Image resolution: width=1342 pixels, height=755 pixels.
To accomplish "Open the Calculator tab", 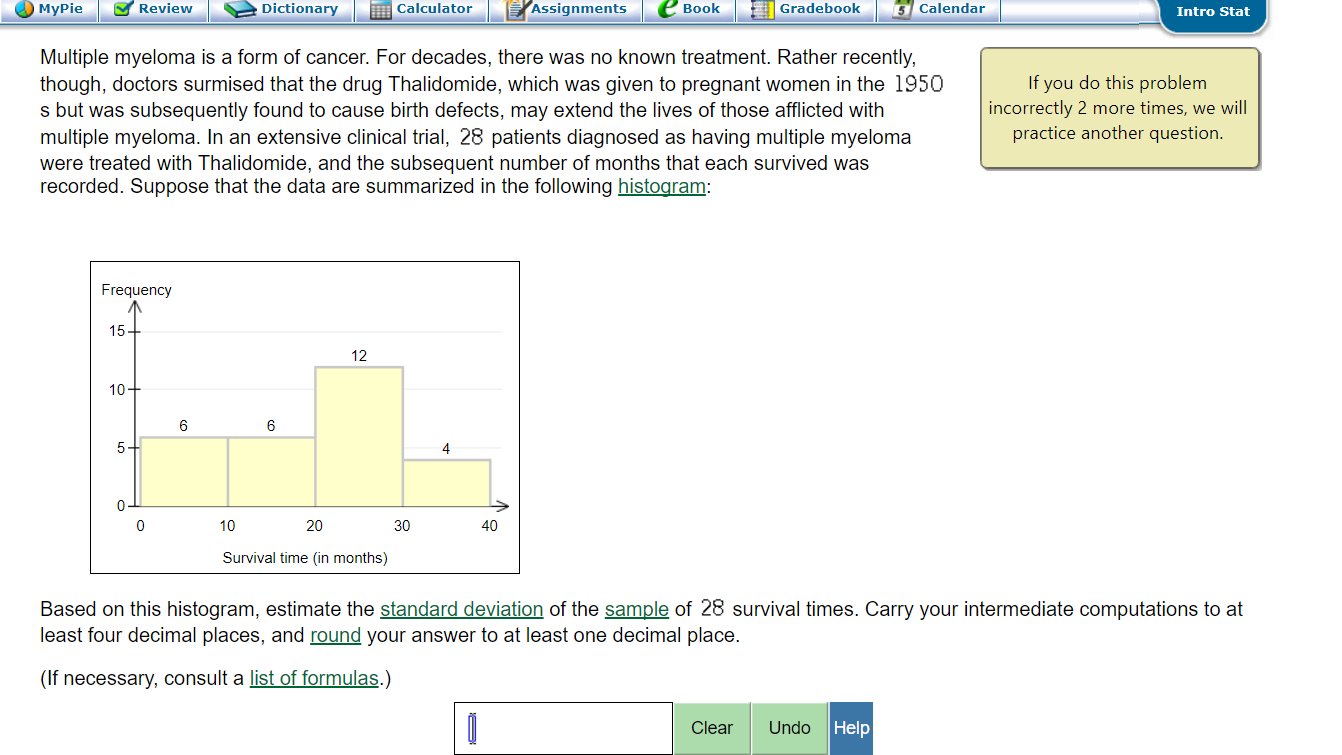I will [422, 10].
